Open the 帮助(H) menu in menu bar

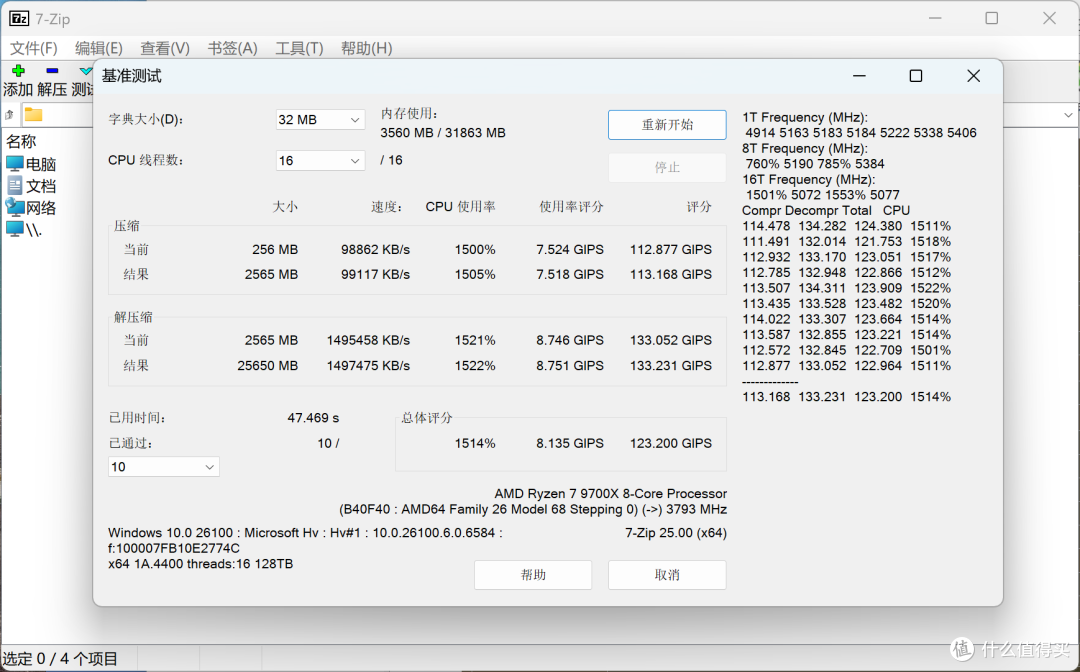point(366,48)
